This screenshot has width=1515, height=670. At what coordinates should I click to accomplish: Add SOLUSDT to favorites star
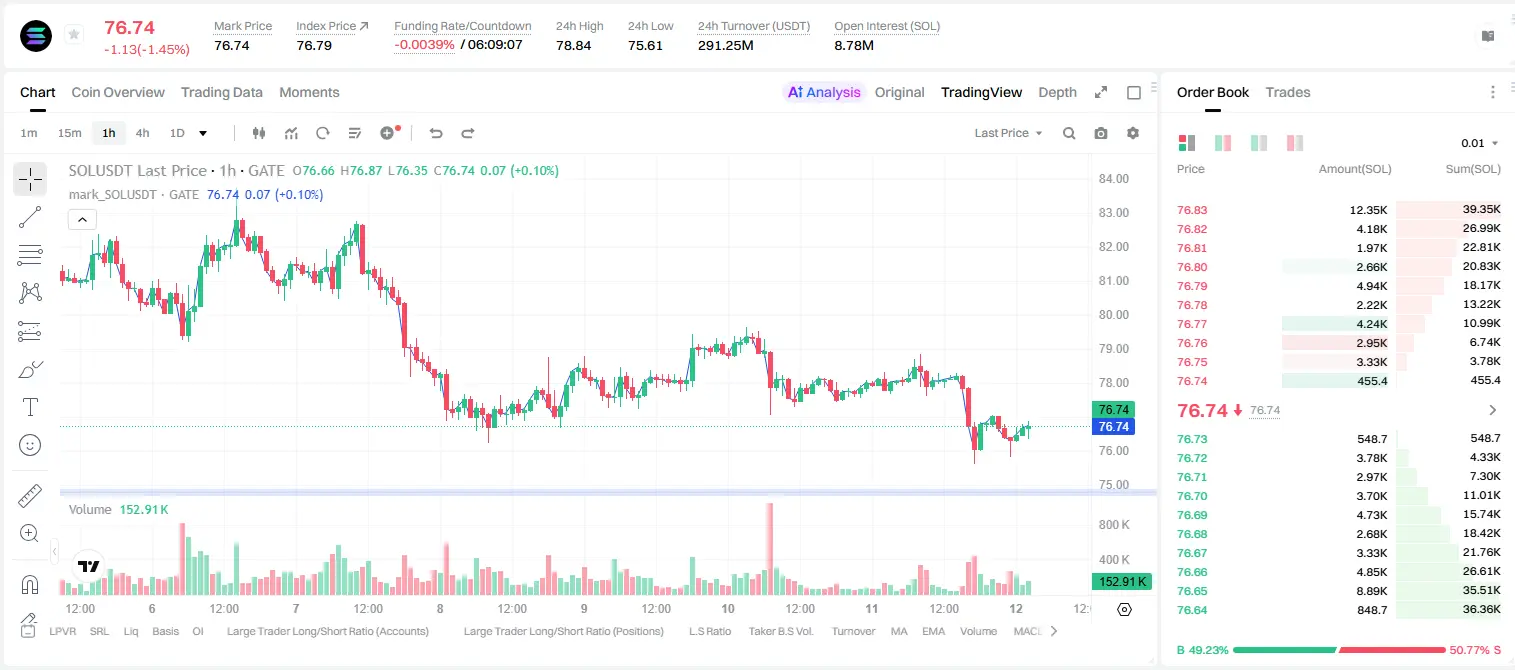pos(73,35)
